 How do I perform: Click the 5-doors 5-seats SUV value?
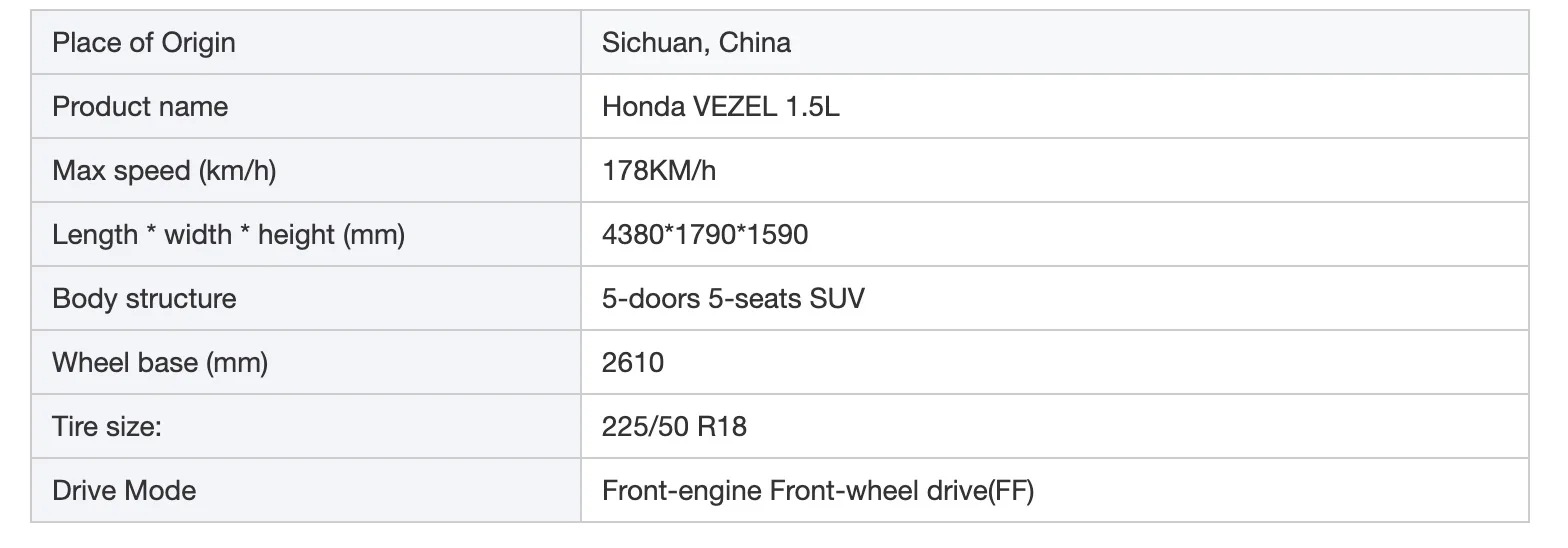pyautogui.click(x=733, y=299)
